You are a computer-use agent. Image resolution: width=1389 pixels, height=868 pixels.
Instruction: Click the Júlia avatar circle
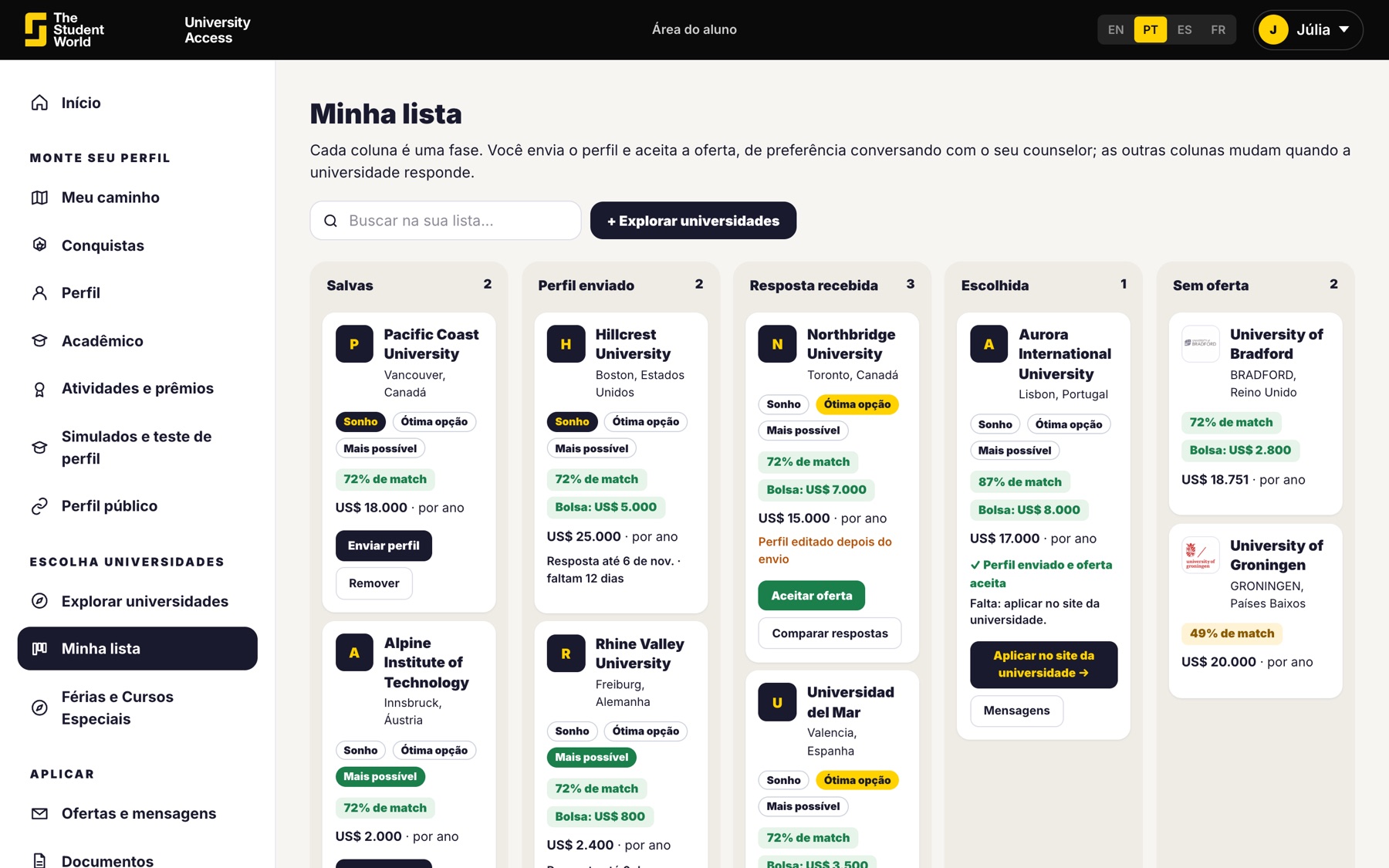(x=1273, y=30)
